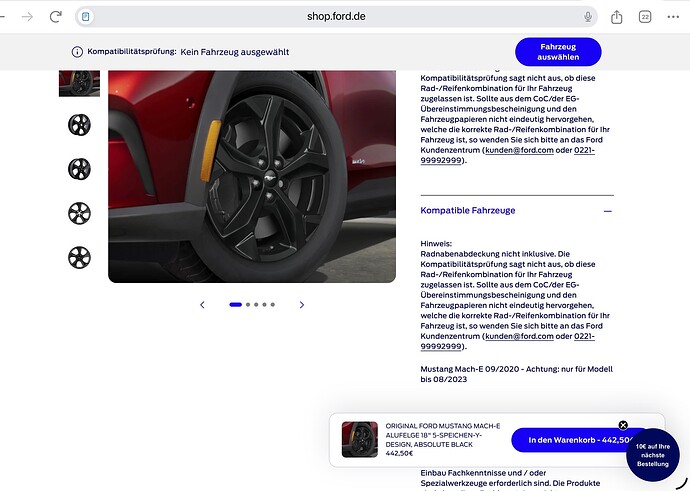Viewport: 690px width, 491px height.
Task: Go to previous image with left chevron
Action: 202,304
